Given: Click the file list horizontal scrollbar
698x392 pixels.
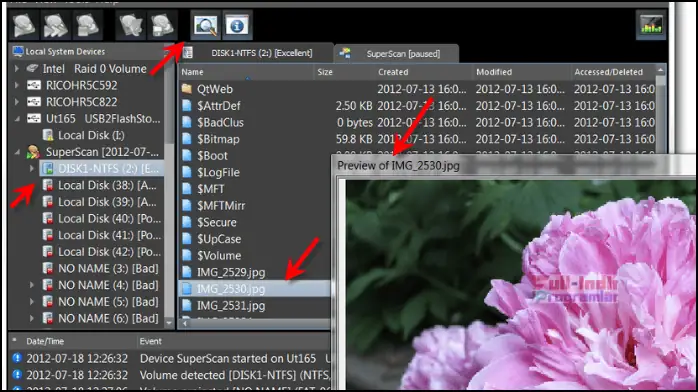Looking at the screenshot, I should [x=256, y=323].
